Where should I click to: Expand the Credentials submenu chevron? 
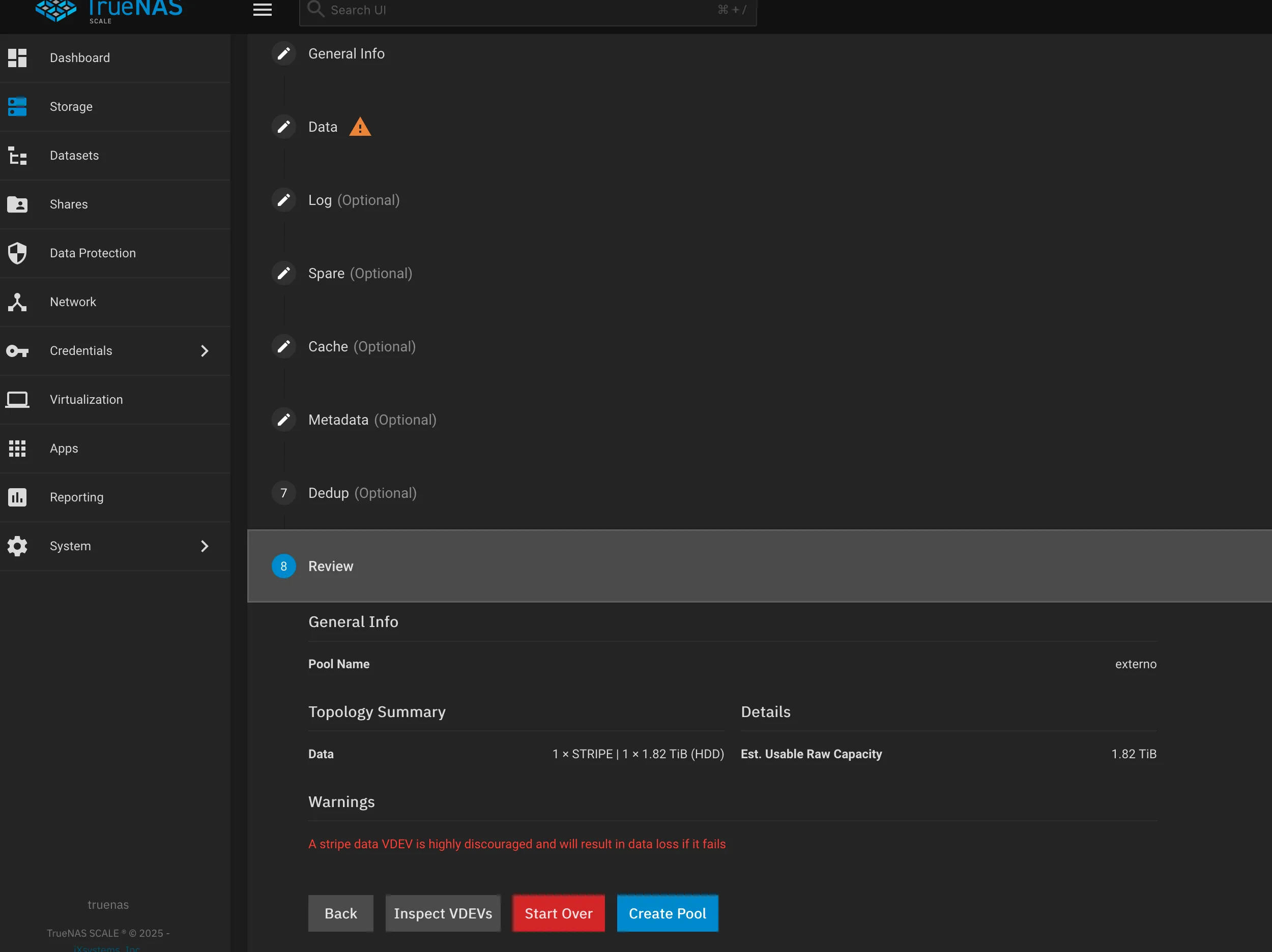205,351
